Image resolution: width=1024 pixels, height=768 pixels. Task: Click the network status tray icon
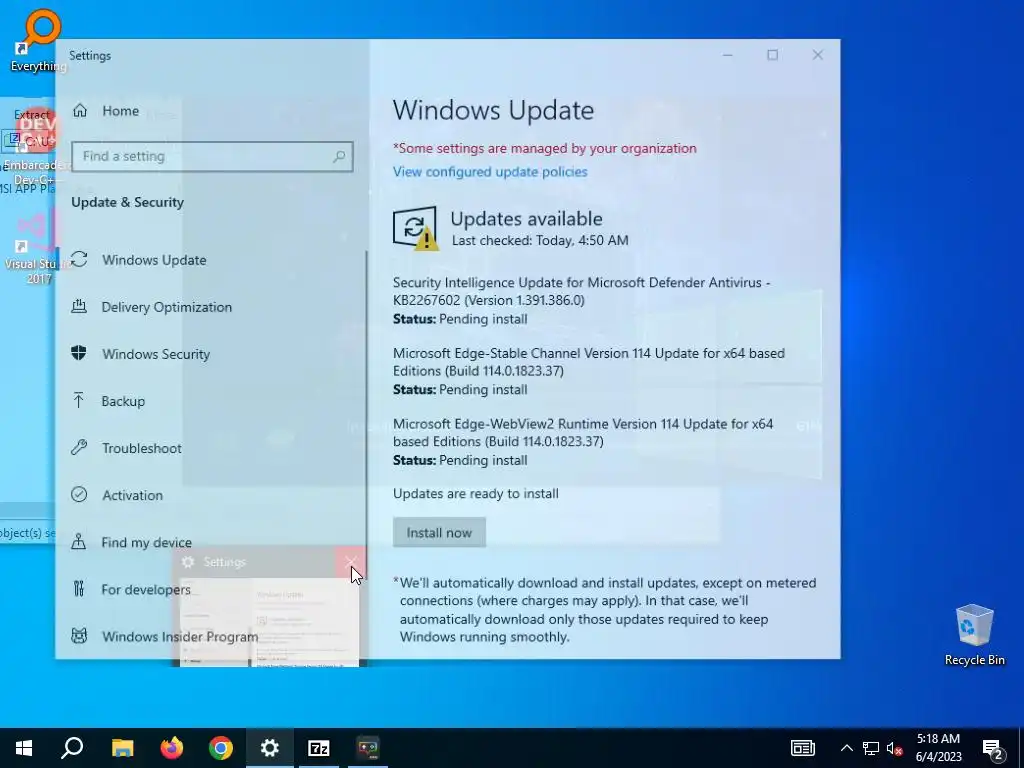871,748
